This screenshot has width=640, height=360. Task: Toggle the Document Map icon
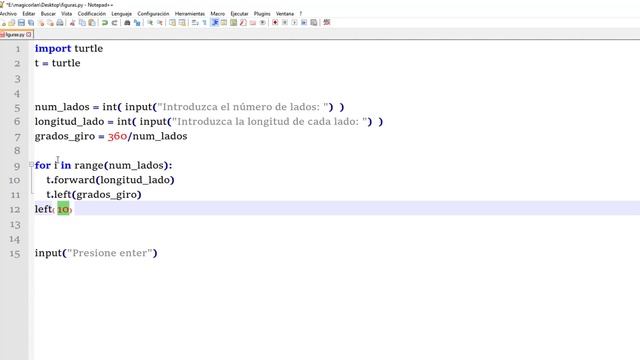coord(233,23)
